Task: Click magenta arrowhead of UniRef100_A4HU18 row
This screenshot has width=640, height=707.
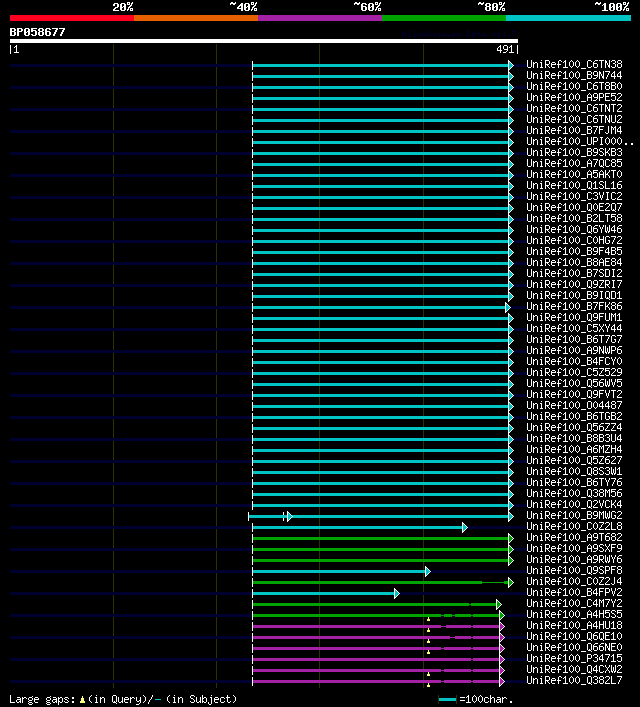Action: tap(502, 627)
